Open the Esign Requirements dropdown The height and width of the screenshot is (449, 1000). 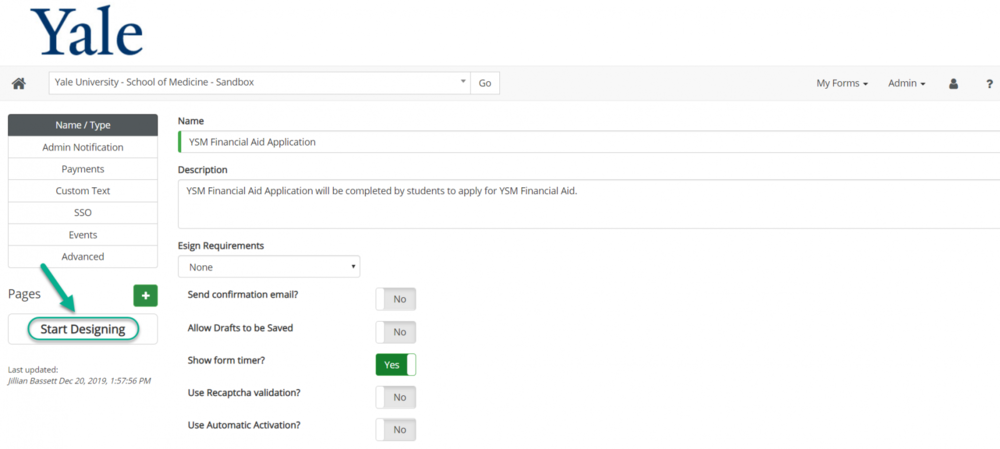(x=268, y=267)
